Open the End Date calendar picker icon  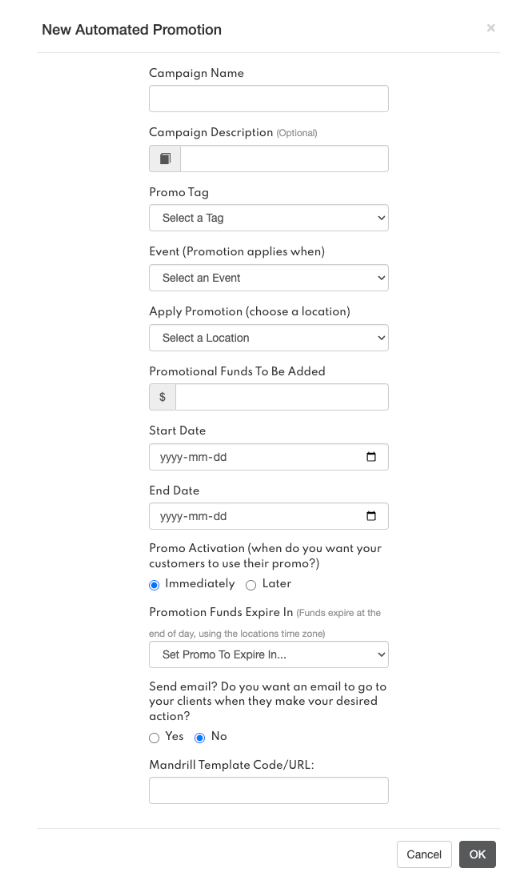pyautogui.click(x=371, y=516)
